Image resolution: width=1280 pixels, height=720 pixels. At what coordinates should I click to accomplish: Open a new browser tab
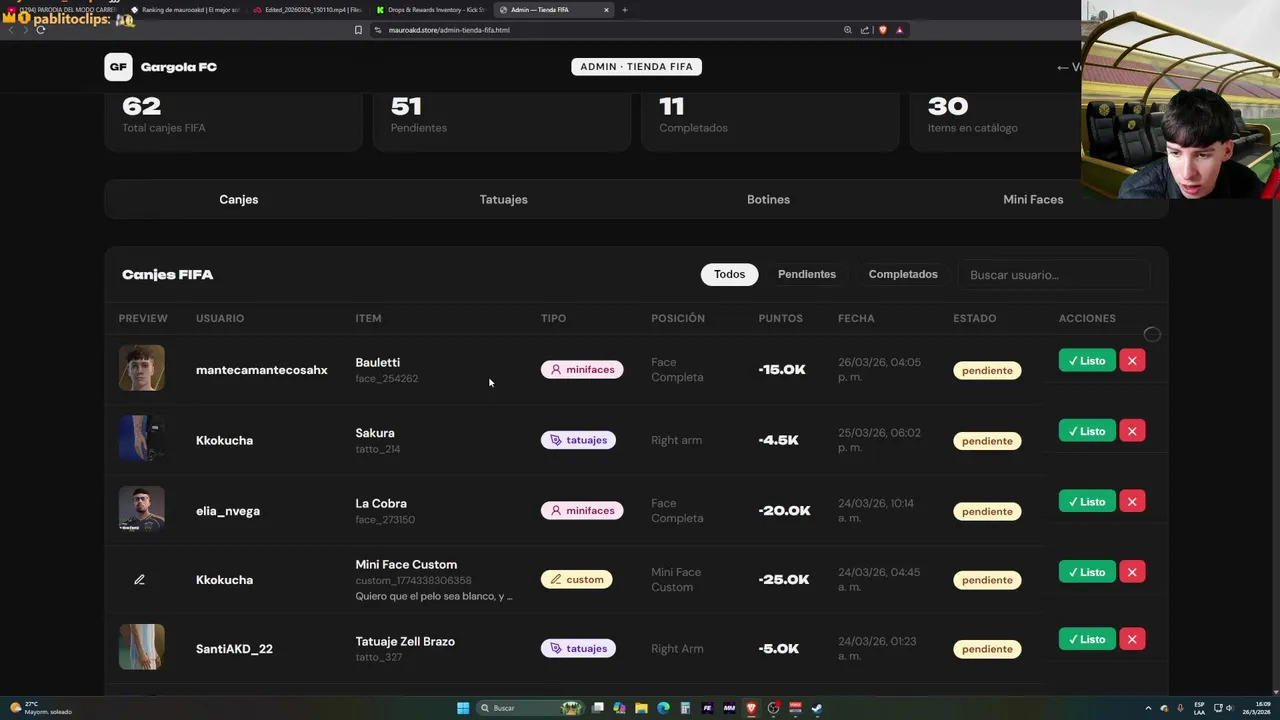pos(625,10)
